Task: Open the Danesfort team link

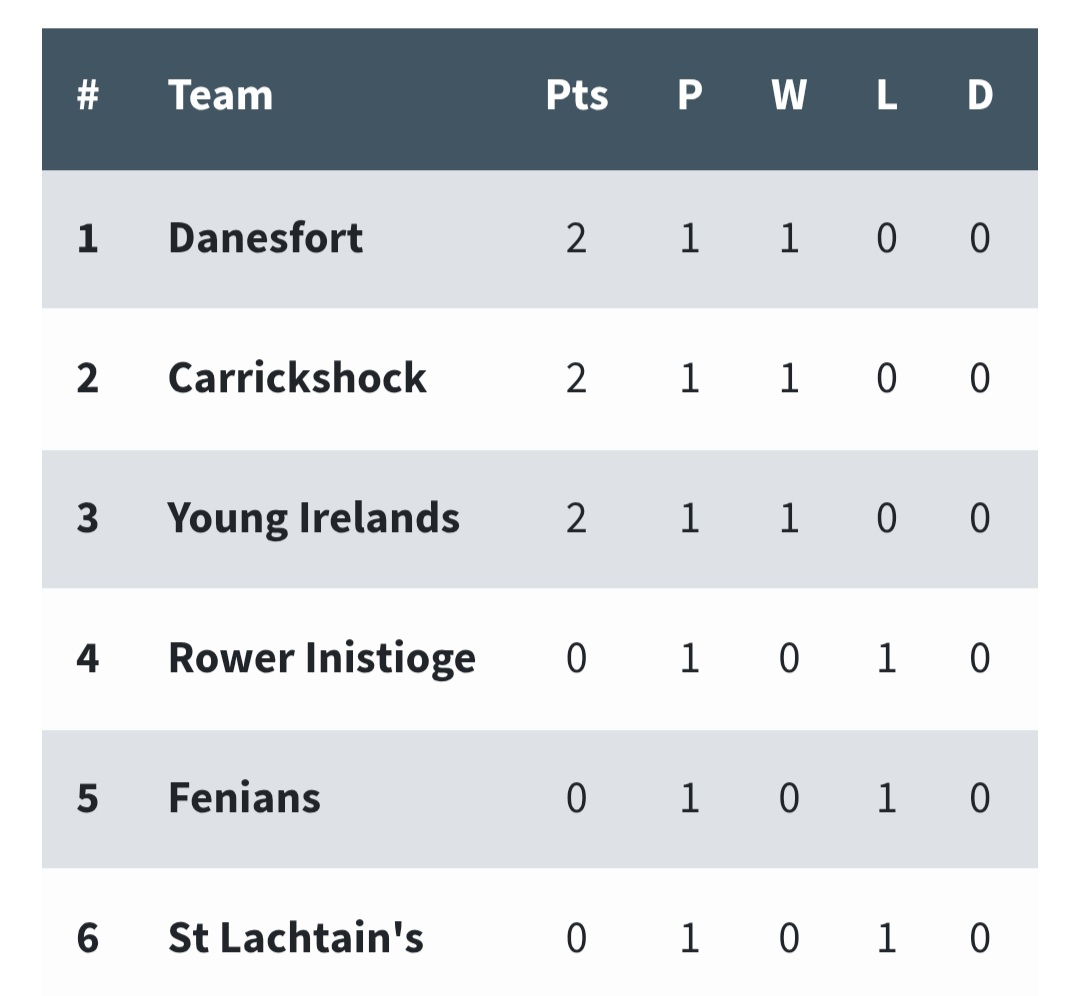Action: point(265,239)
